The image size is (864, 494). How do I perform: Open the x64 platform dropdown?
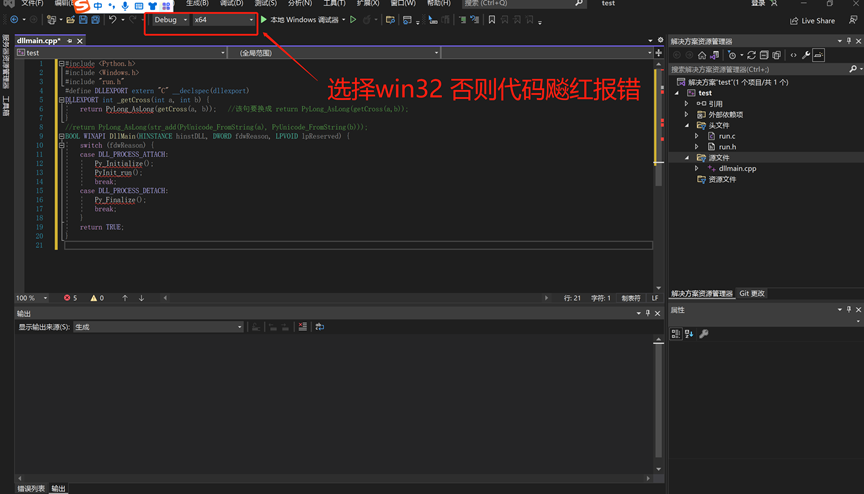pos(223,20)
